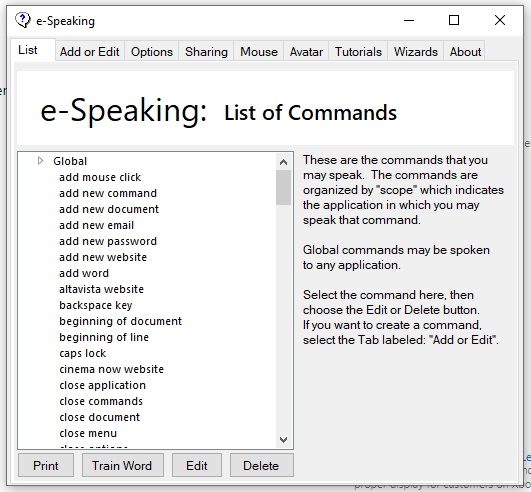Go to the Sharing tab
This screenshot has height=492, width=531.
206,51
